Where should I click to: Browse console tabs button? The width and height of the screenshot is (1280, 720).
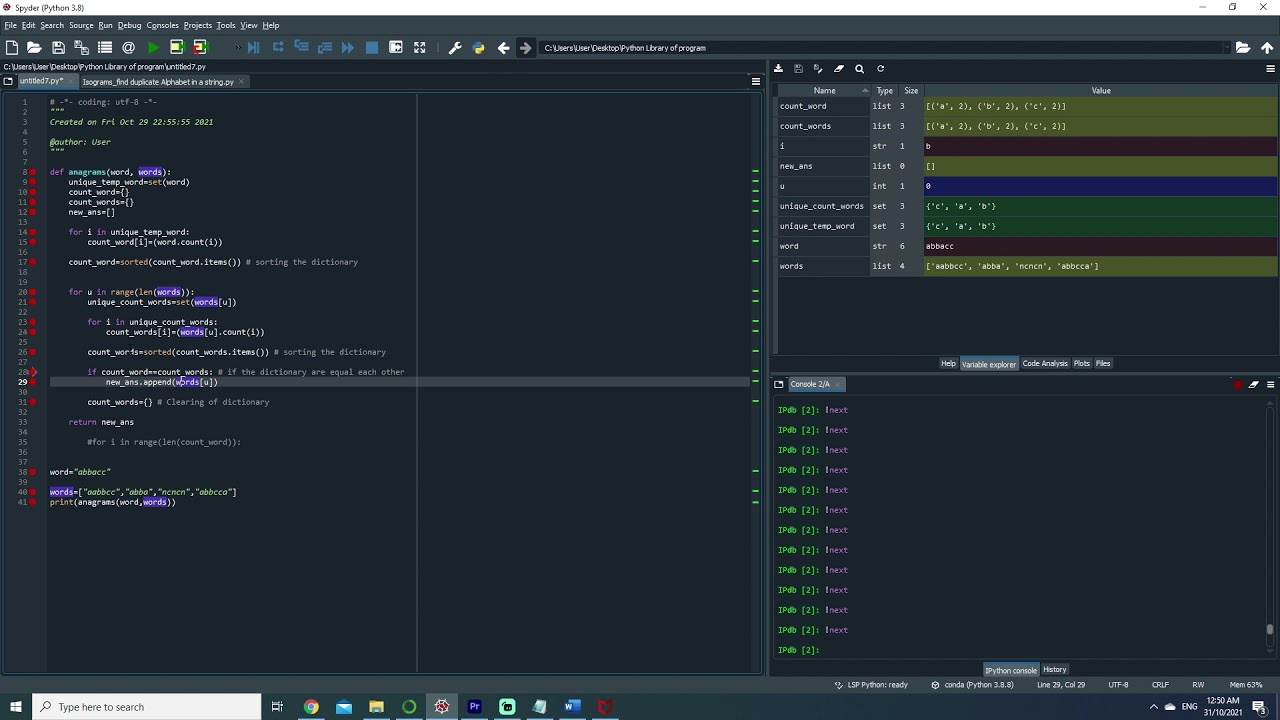[x=780, y=384]
